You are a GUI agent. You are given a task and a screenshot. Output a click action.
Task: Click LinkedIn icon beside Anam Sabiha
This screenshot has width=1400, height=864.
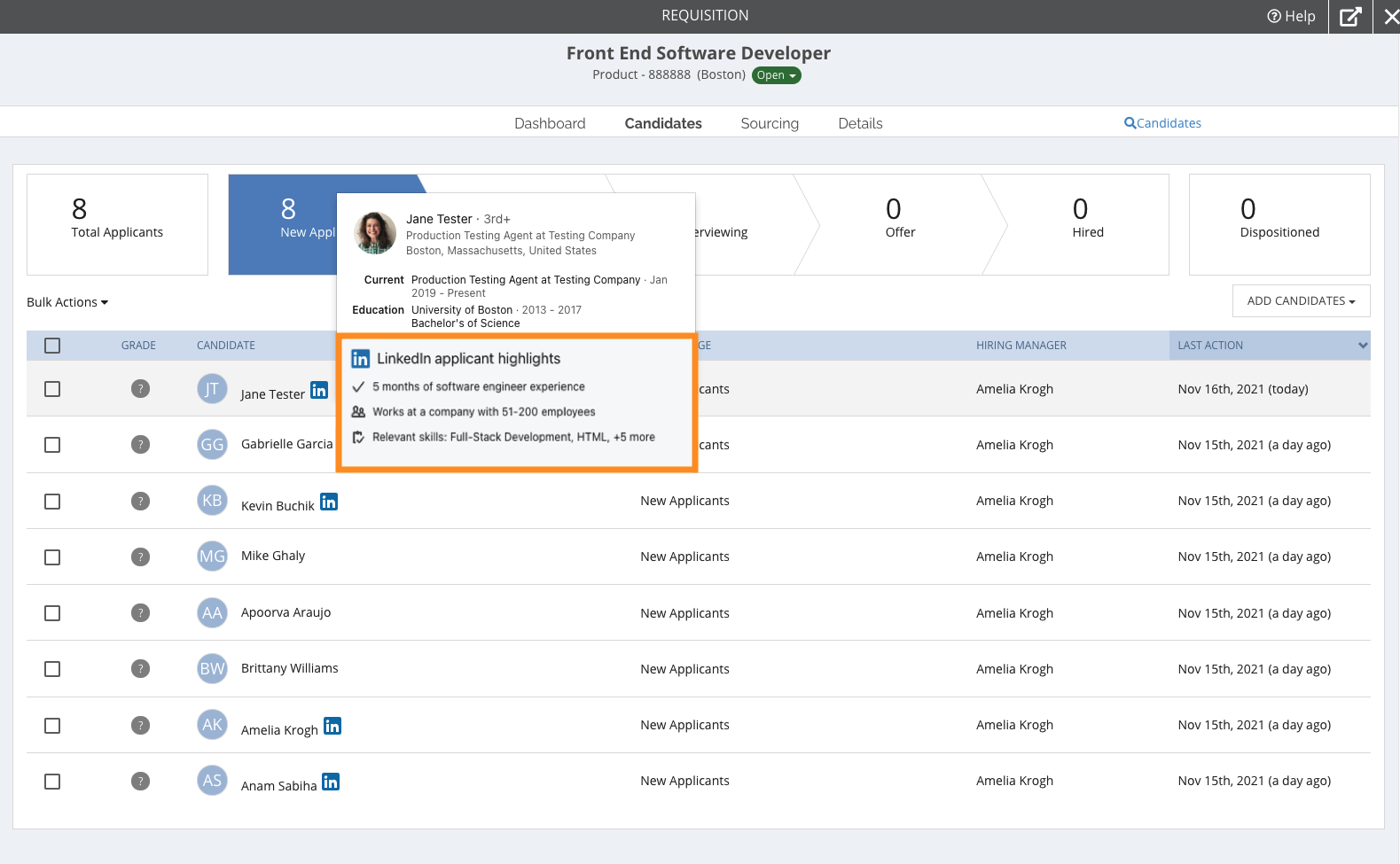pos(331,782)
